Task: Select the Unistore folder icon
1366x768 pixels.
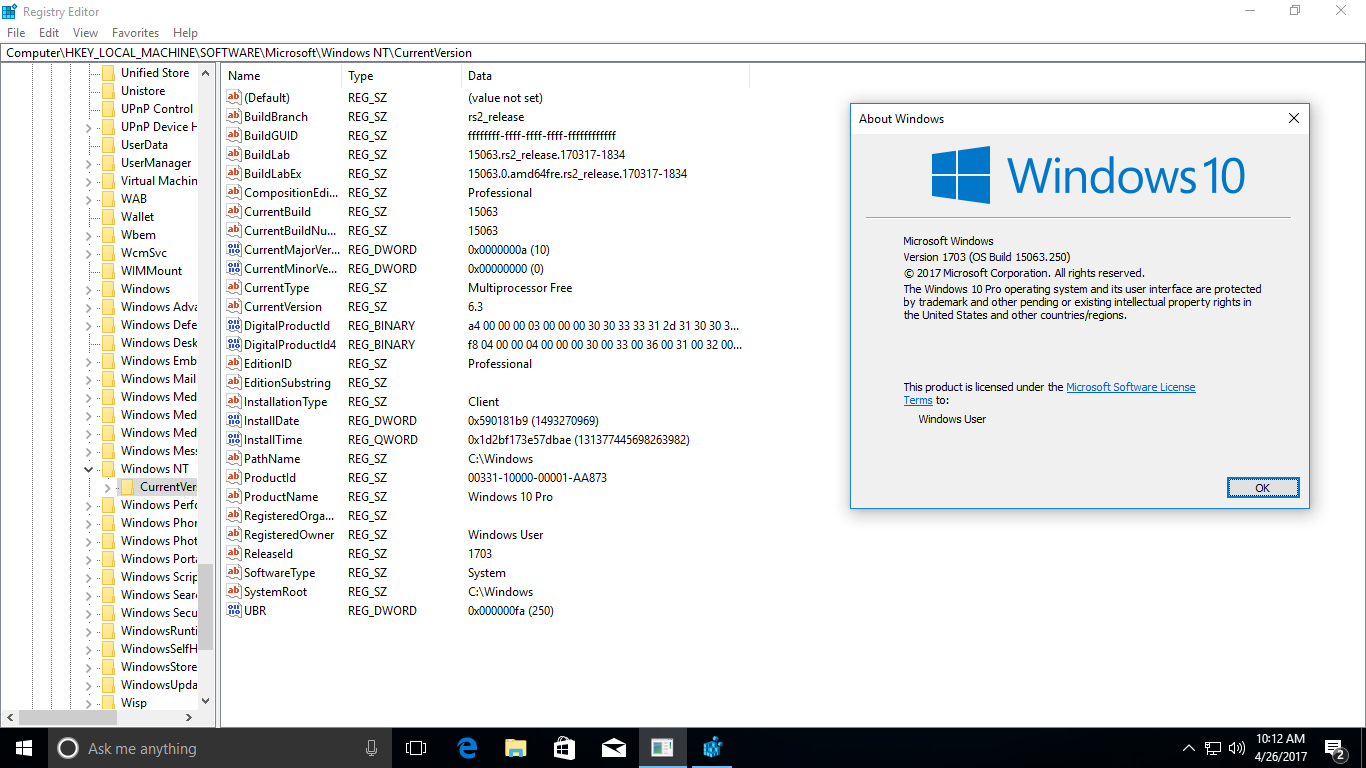Action: 108,91
